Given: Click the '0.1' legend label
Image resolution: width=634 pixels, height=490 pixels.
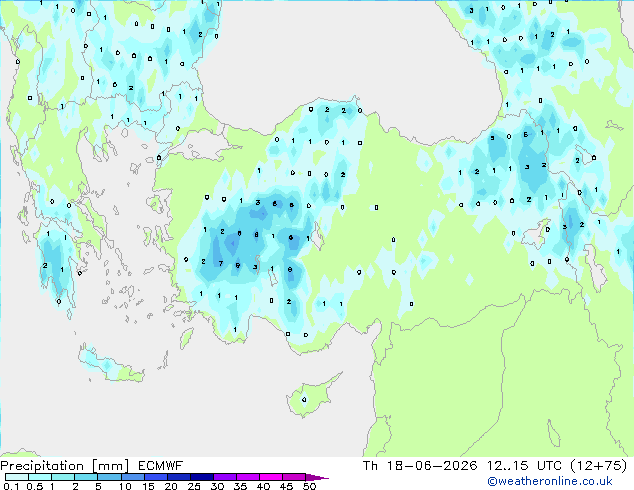Looking at the screenshot, I should [11, 486].
